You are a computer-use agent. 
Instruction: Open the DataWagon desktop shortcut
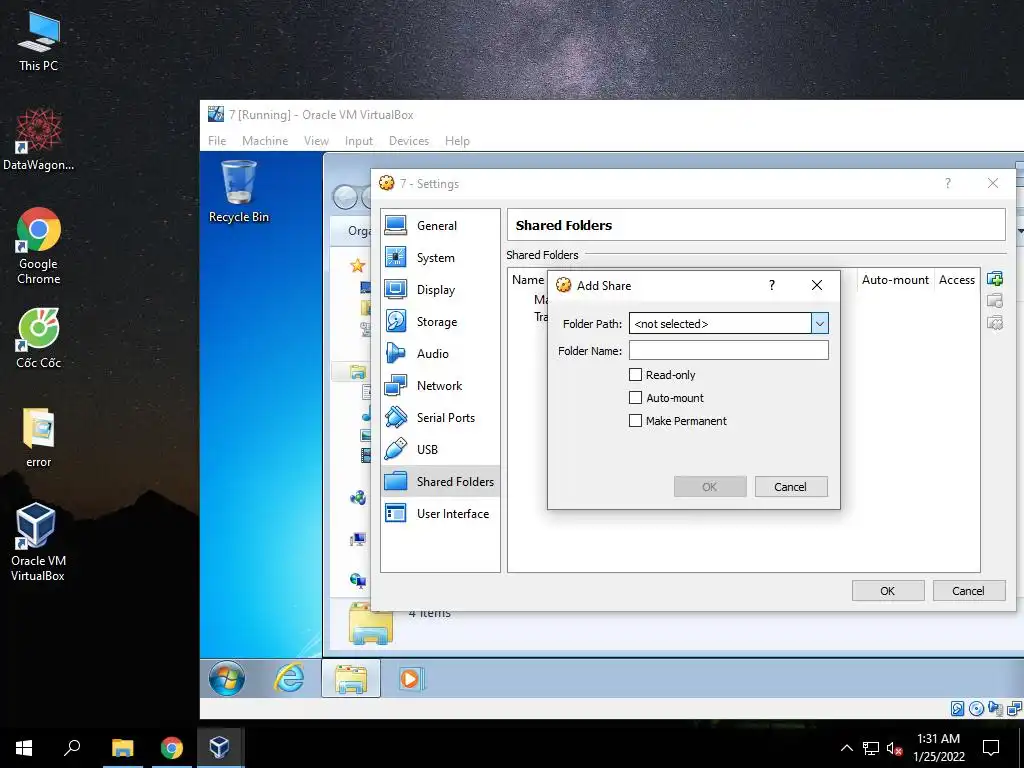click(x=39, y=140)
